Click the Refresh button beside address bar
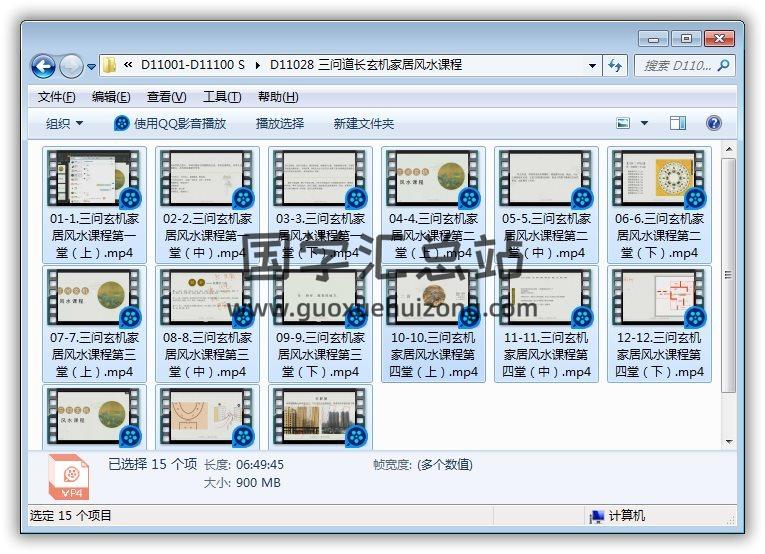This screenshot has width=765, height=554. coord(615,65)
